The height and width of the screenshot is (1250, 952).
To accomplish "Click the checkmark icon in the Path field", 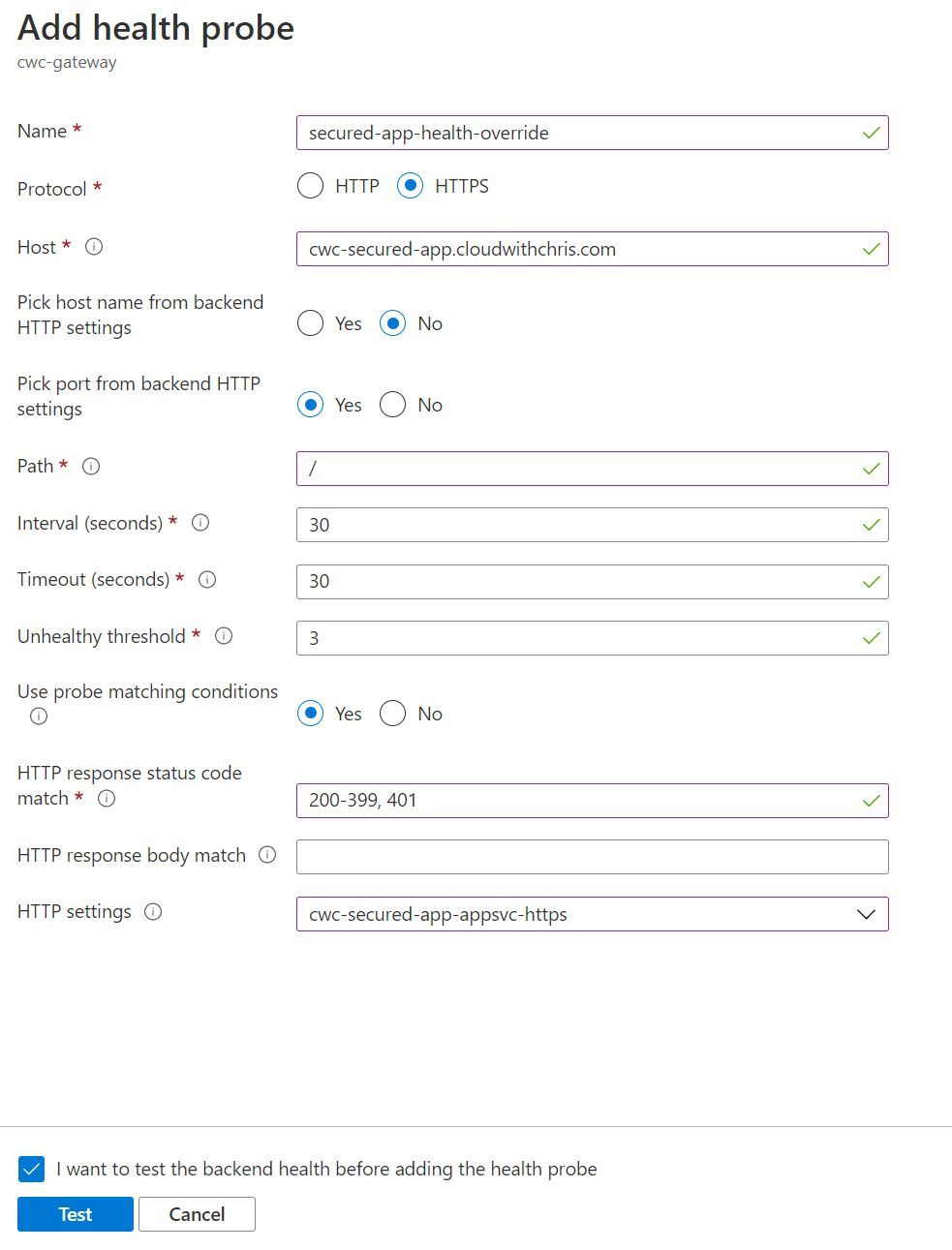I will [869, 469].
